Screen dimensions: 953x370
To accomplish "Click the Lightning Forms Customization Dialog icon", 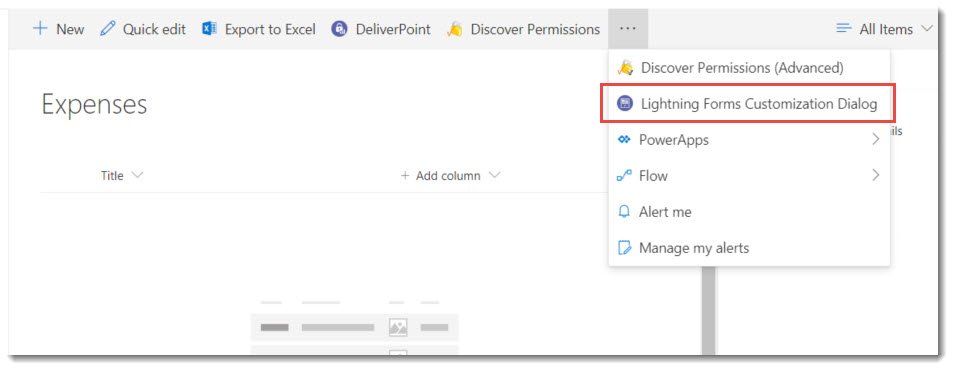I will point(624,104).
